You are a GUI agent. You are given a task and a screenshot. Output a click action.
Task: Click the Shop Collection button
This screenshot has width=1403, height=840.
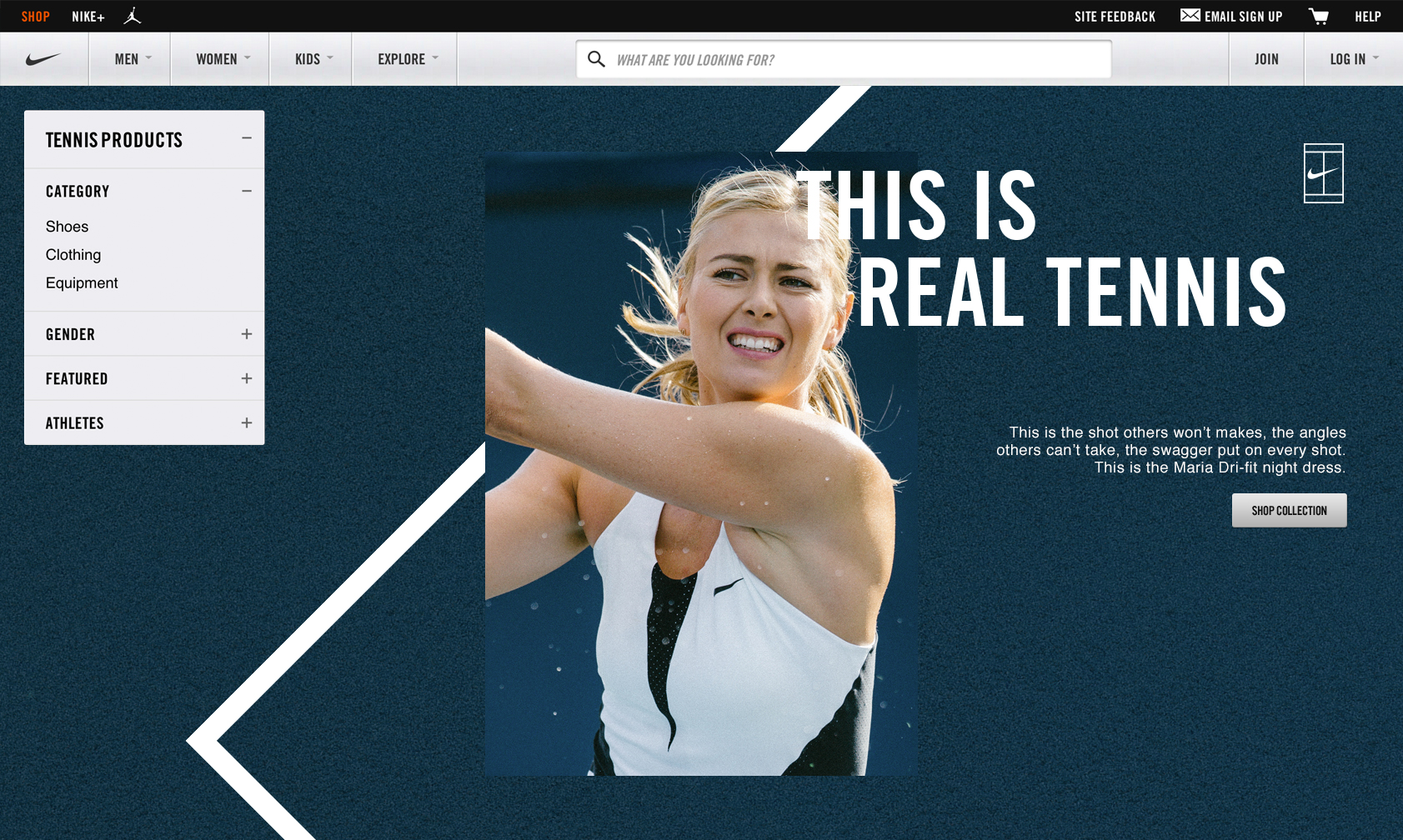tap(1289, 510)
